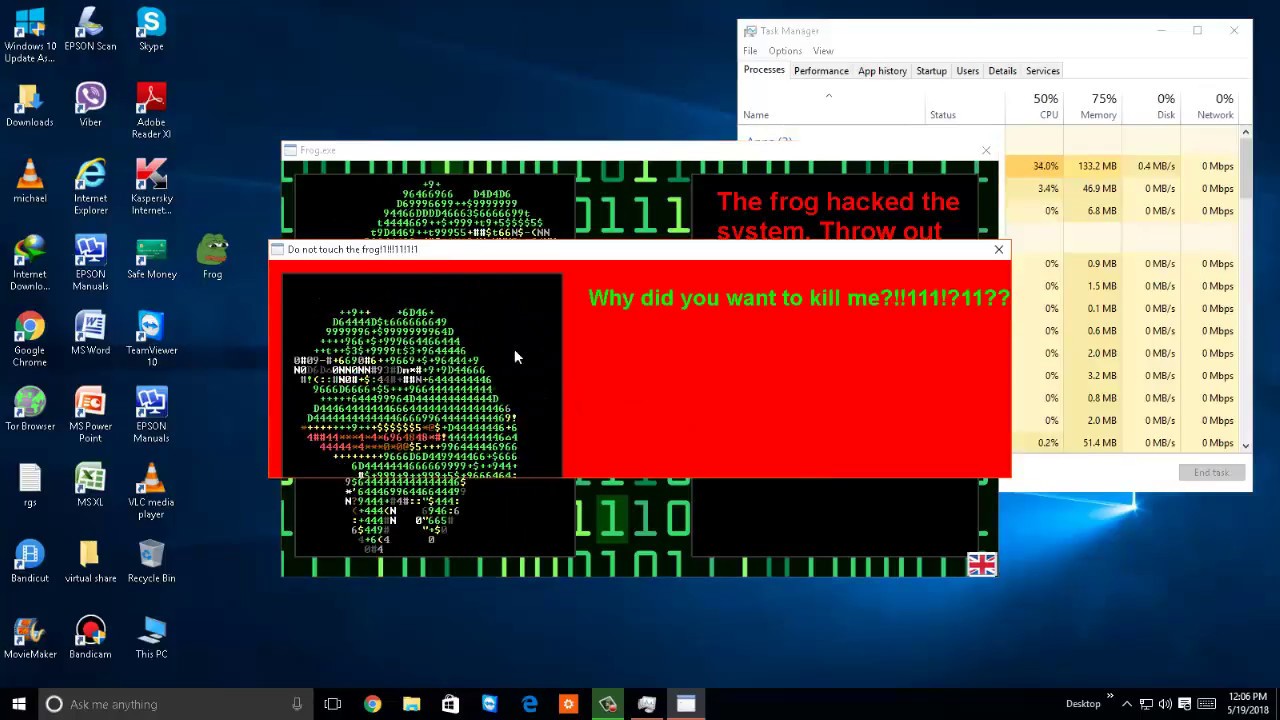This screenshot has width=1280, height=720.
Task: Open Bandicut desktop icon
Action: pyautogui.click(x=30, y=562)
